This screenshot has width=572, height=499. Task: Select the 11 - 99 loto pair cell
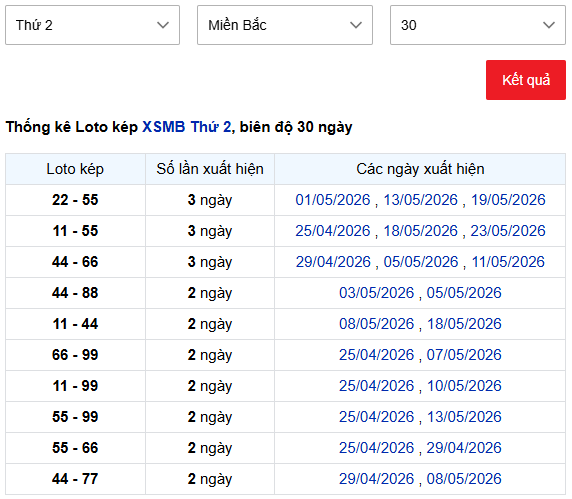pos(75,386)
